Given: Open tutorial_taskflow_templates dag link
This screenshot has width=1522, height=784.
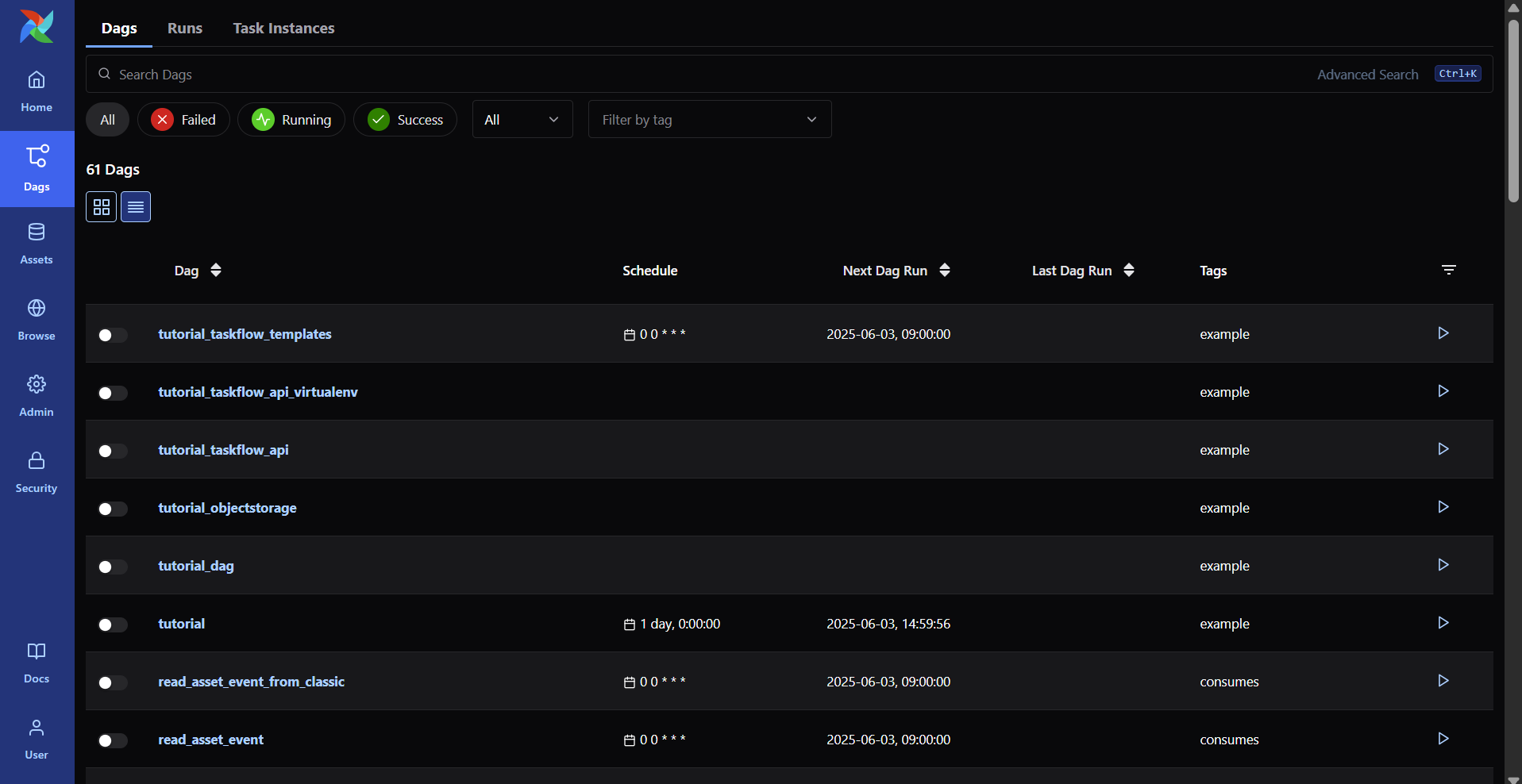Looking at the screenshot, I should (x=245, y=334).
